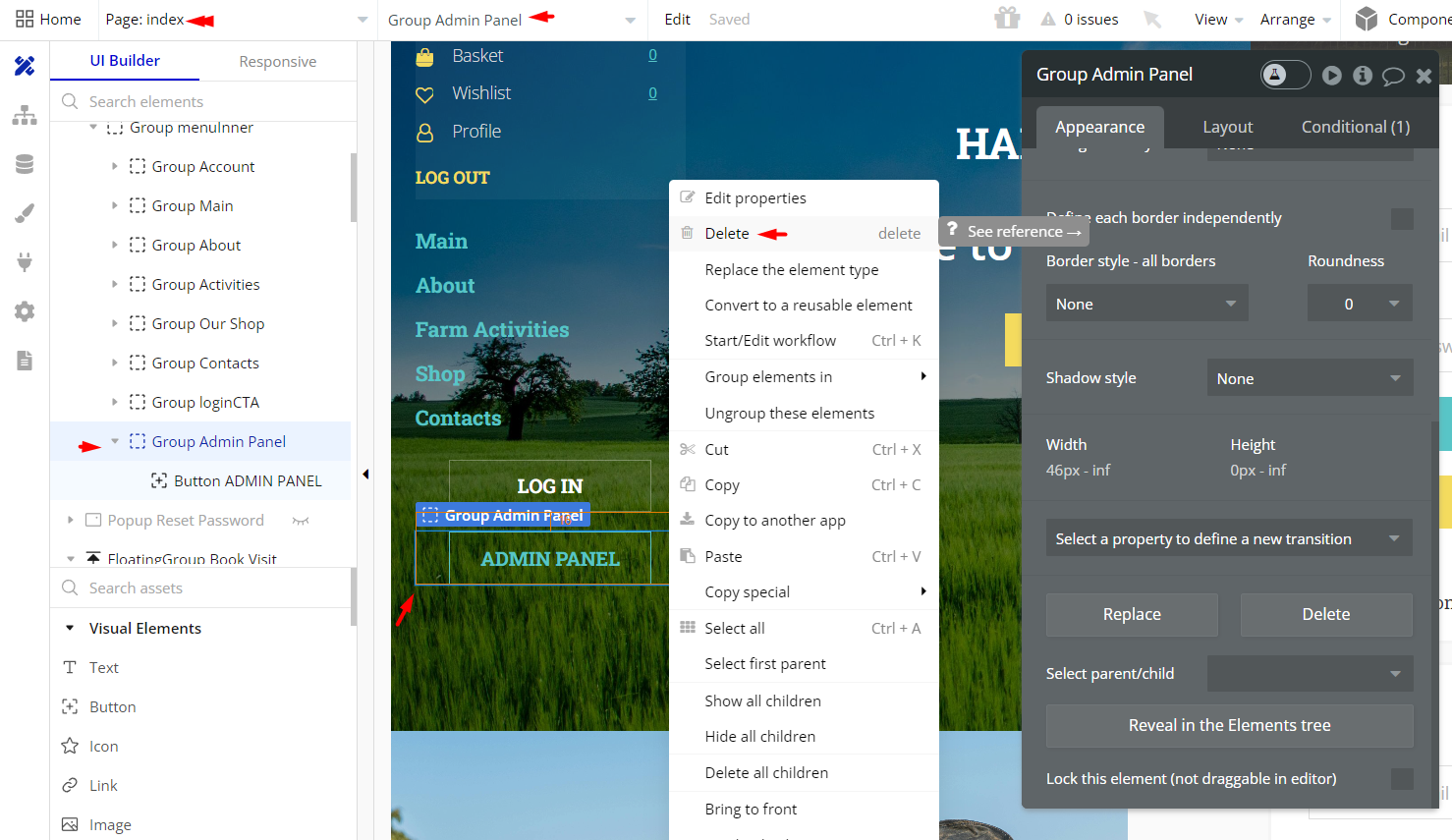Click the Wishlist heart icon on canvas

pos(424,94)
